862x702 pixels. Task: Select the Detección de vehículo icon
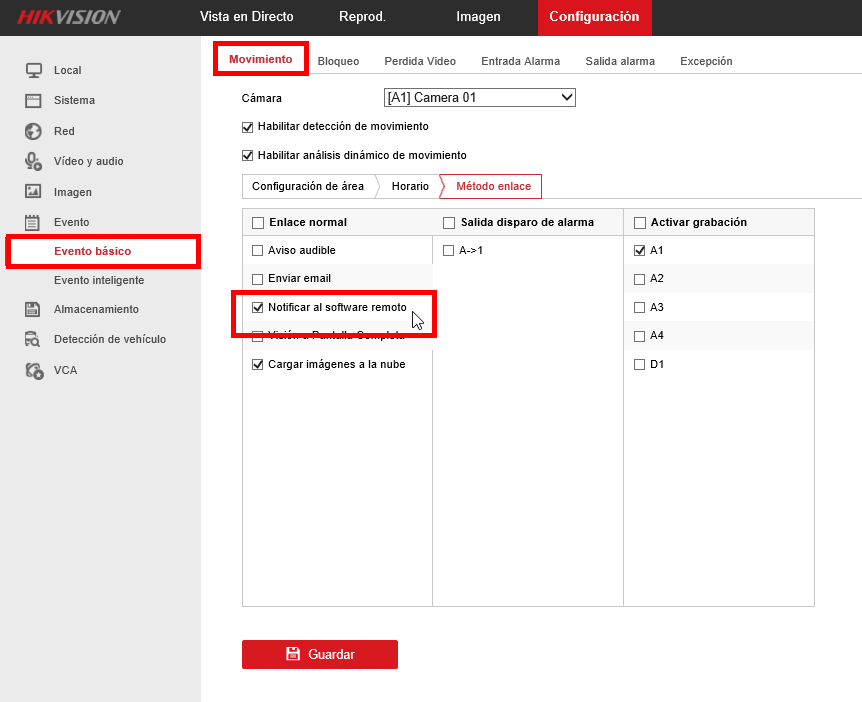(x=32, y=339)
